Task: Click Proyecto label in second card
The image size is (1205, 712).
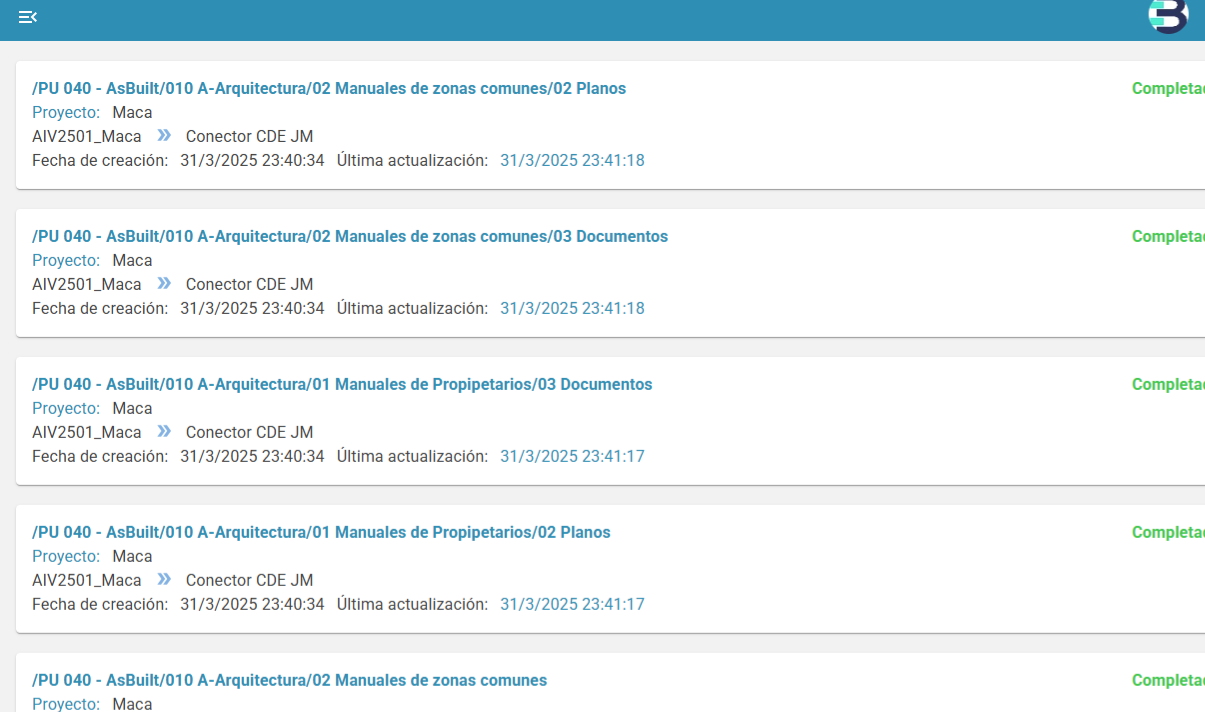Action: pos(66,260)
